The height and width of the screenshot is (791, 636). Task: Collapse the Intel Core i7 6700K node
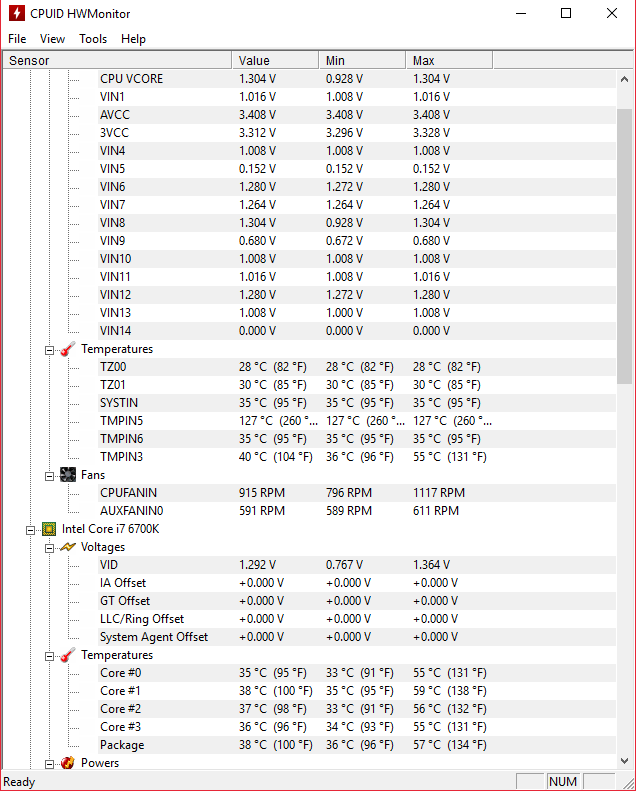30,530
